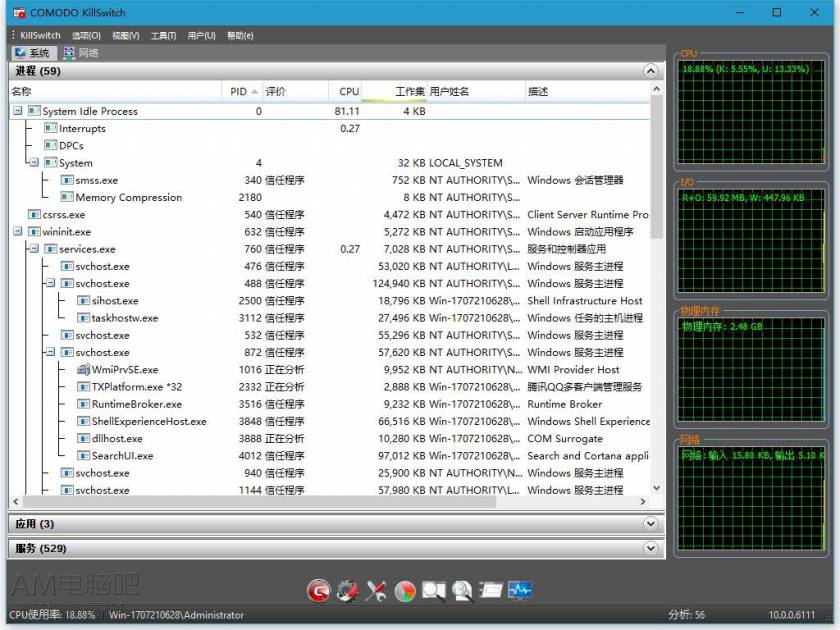The image size is (840, 630).
Task: Click the icon beside TXPlatform.exe *32
Action: coord(83,387)
